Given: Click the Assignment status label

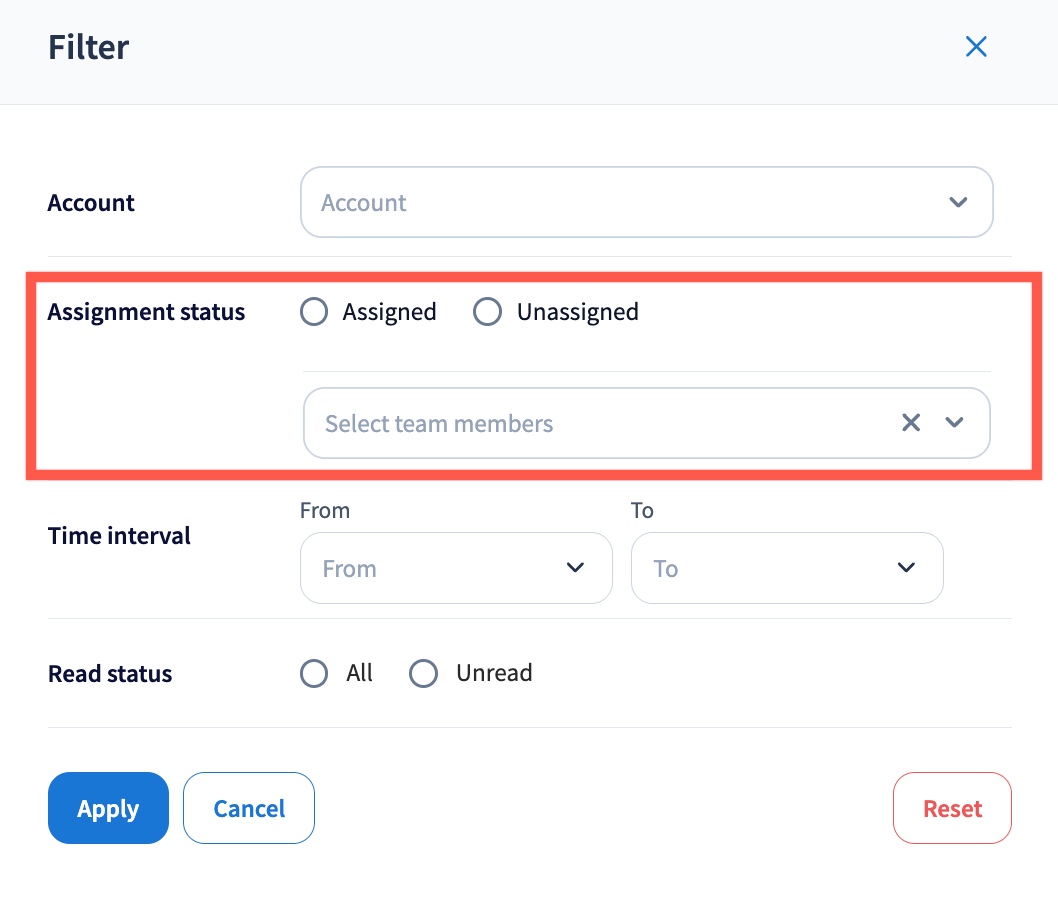Looking at the screenshot, I should 146,312.
